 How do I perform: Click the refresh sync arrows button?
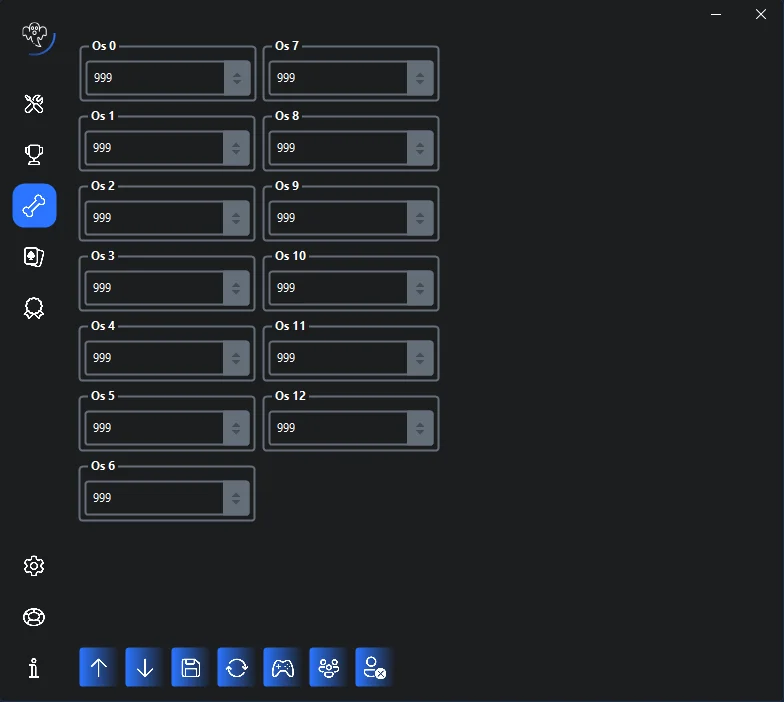click(x=236, y=667)
